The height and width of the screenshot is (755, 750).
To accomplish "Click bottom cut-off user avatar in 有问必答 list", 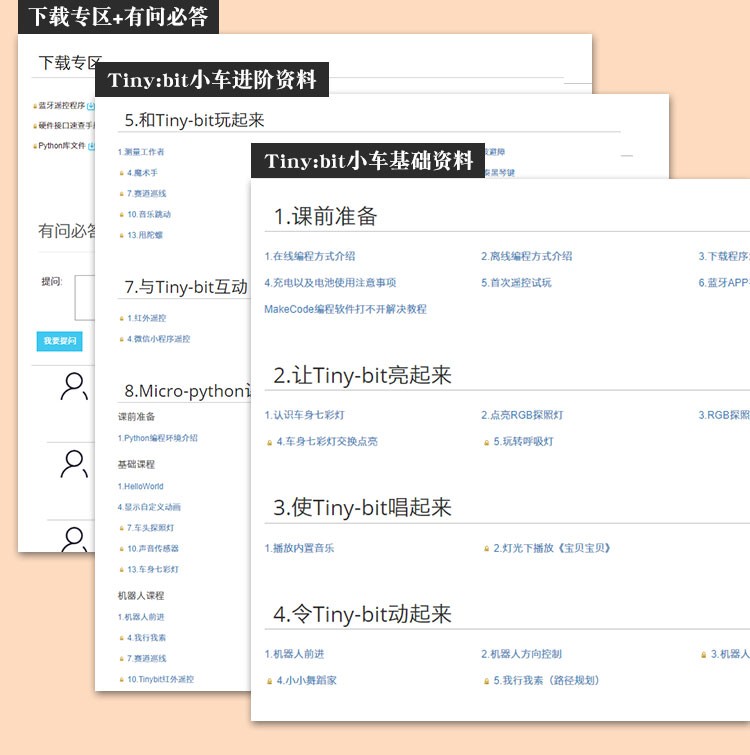I will [75, 539].
